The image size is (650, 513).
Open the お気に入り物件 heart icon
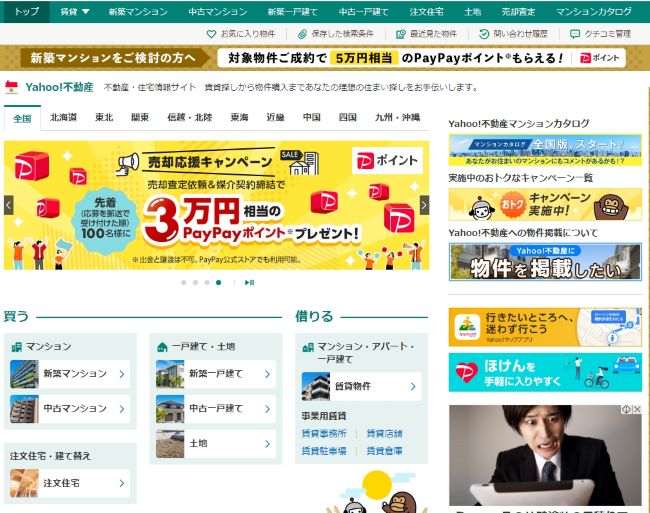[211, 34]
